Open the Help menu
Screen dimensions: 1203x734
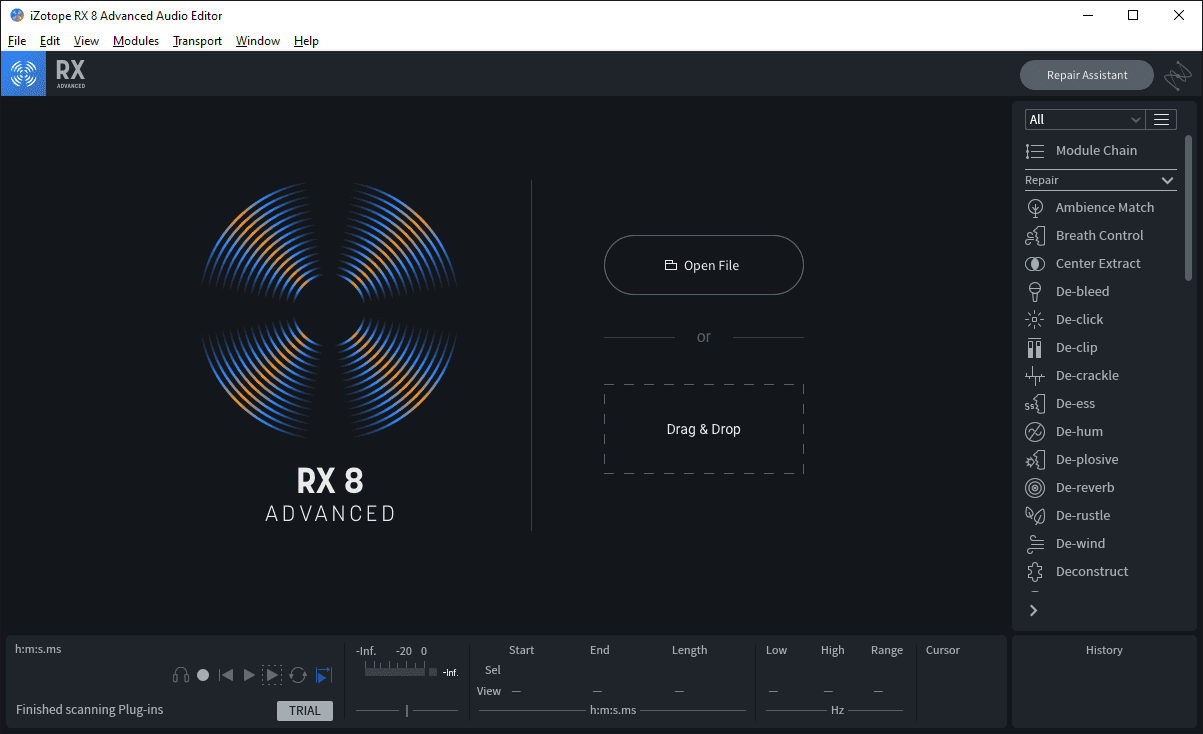(306, 41)
